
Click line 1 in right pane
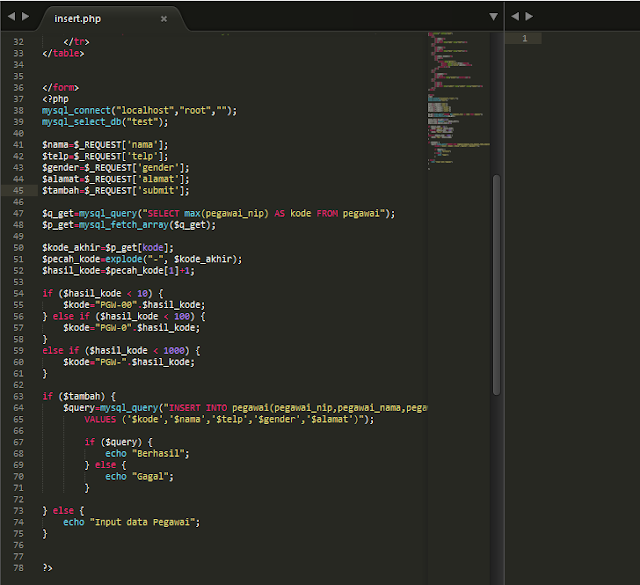[x=524, y=38]
